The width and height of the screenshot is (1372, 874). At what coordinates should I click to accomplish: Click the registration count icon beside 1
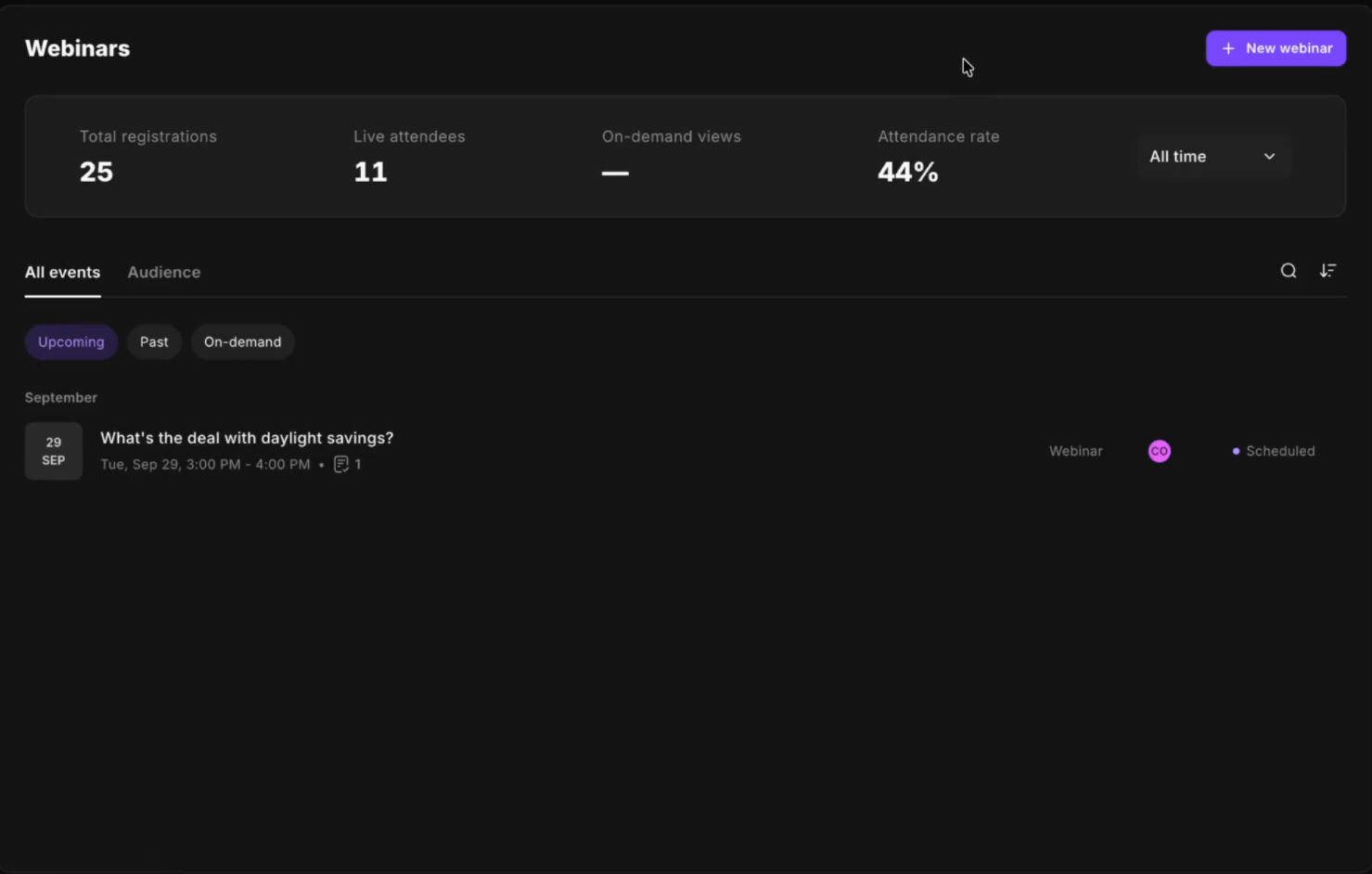pyautogui.click(x=341, y=464)
